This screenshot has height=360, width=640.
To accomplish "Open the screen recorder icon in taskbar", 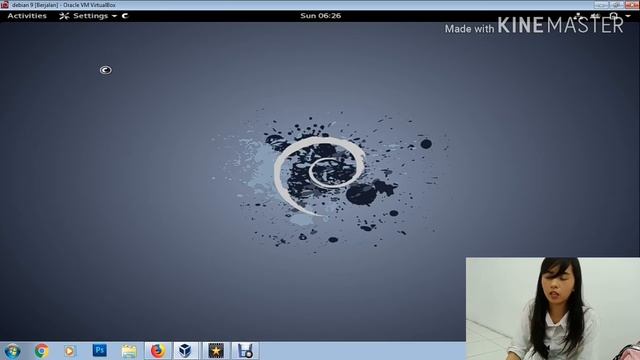I will [245, 351].
